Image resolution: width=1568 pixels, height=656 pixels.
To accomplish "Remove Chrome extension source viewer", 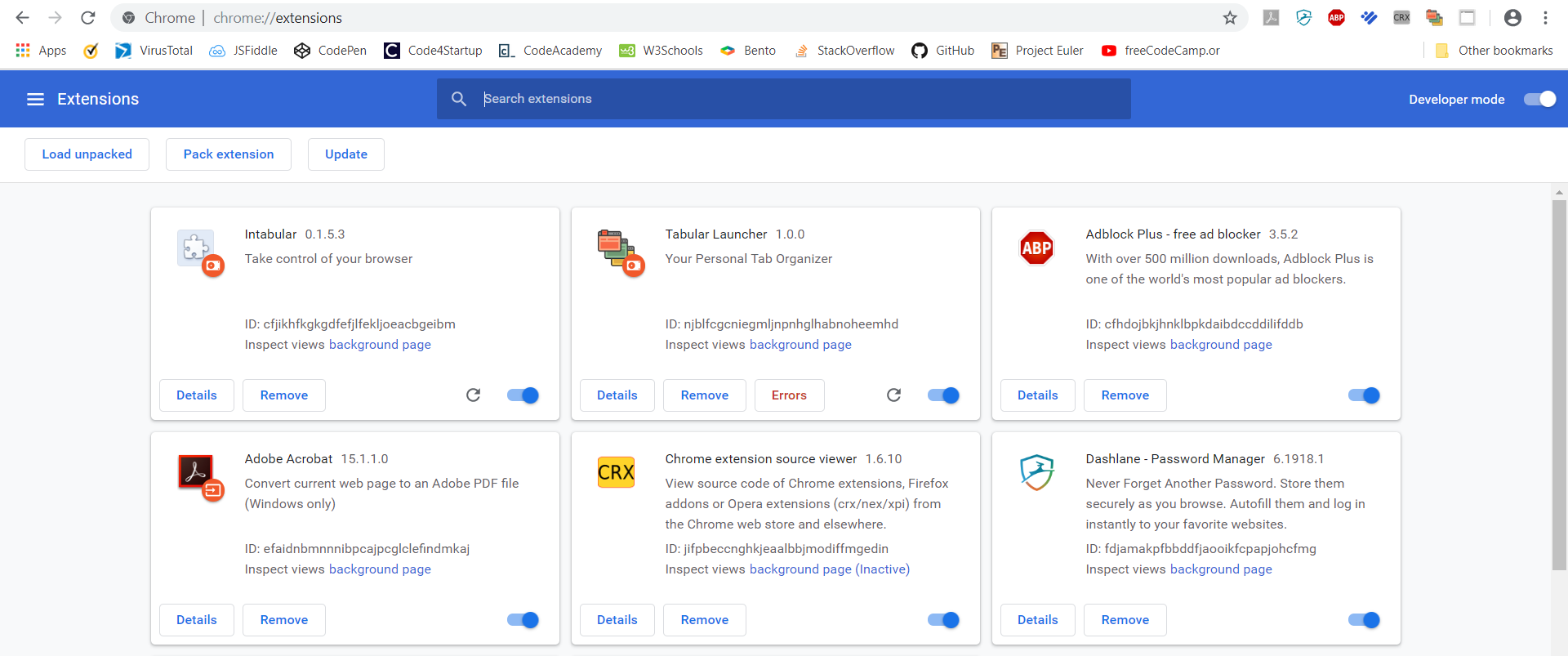I will [x=705, y=620].
